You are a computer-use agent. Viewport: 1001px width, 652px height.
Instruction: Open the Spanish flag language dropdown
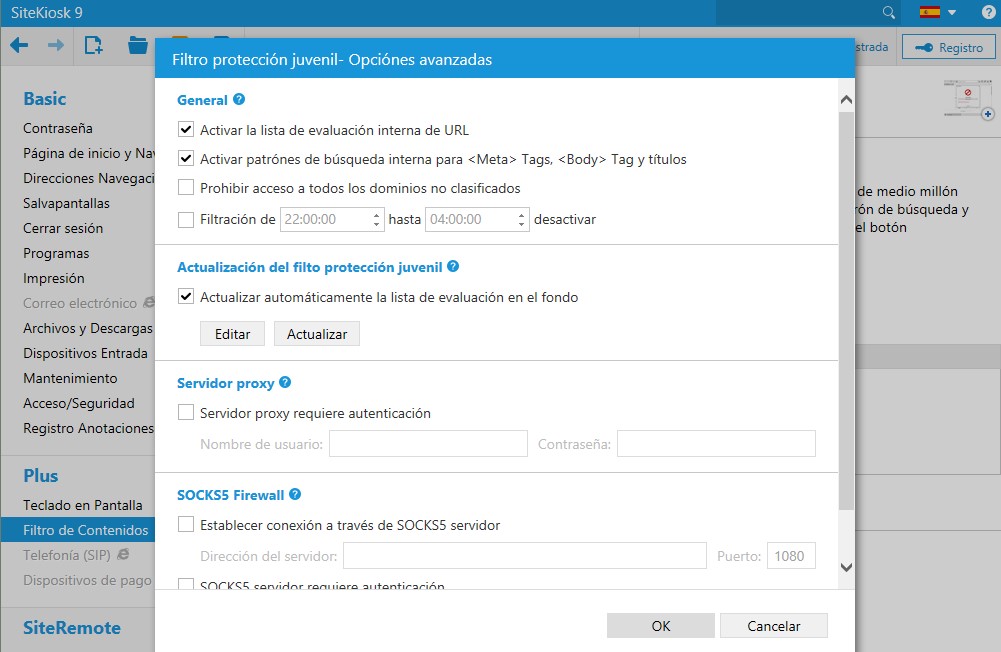(938, 12)
